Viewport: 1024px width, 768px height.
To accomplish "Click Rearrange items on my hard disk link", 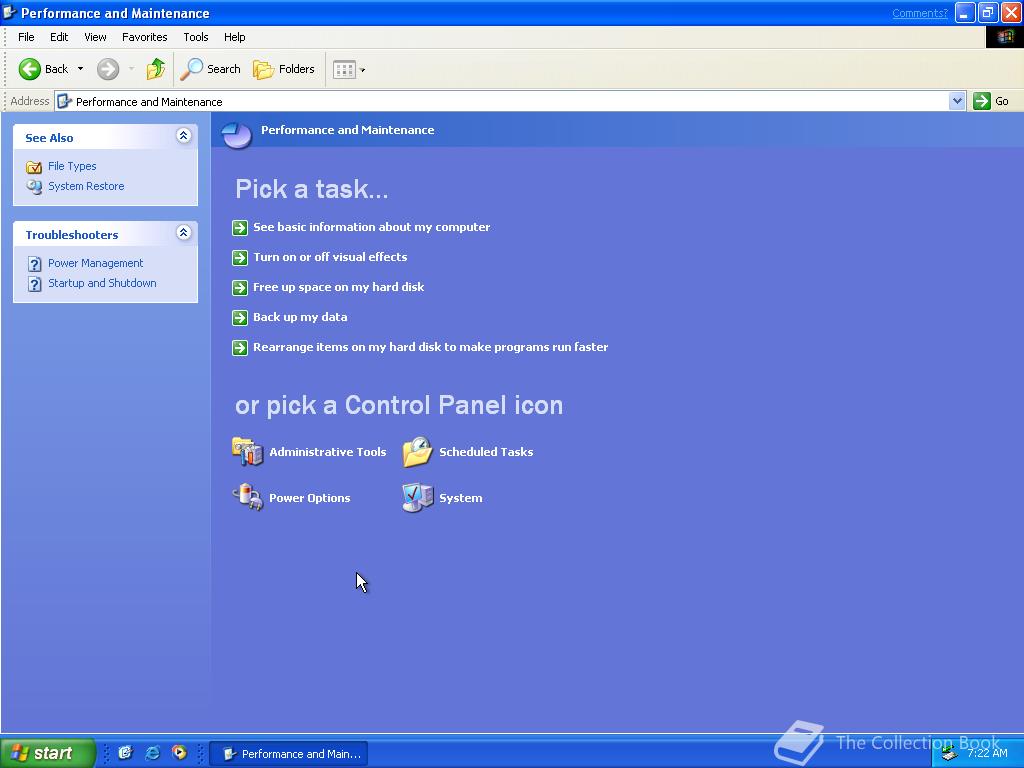I will (x=430, y=347).
